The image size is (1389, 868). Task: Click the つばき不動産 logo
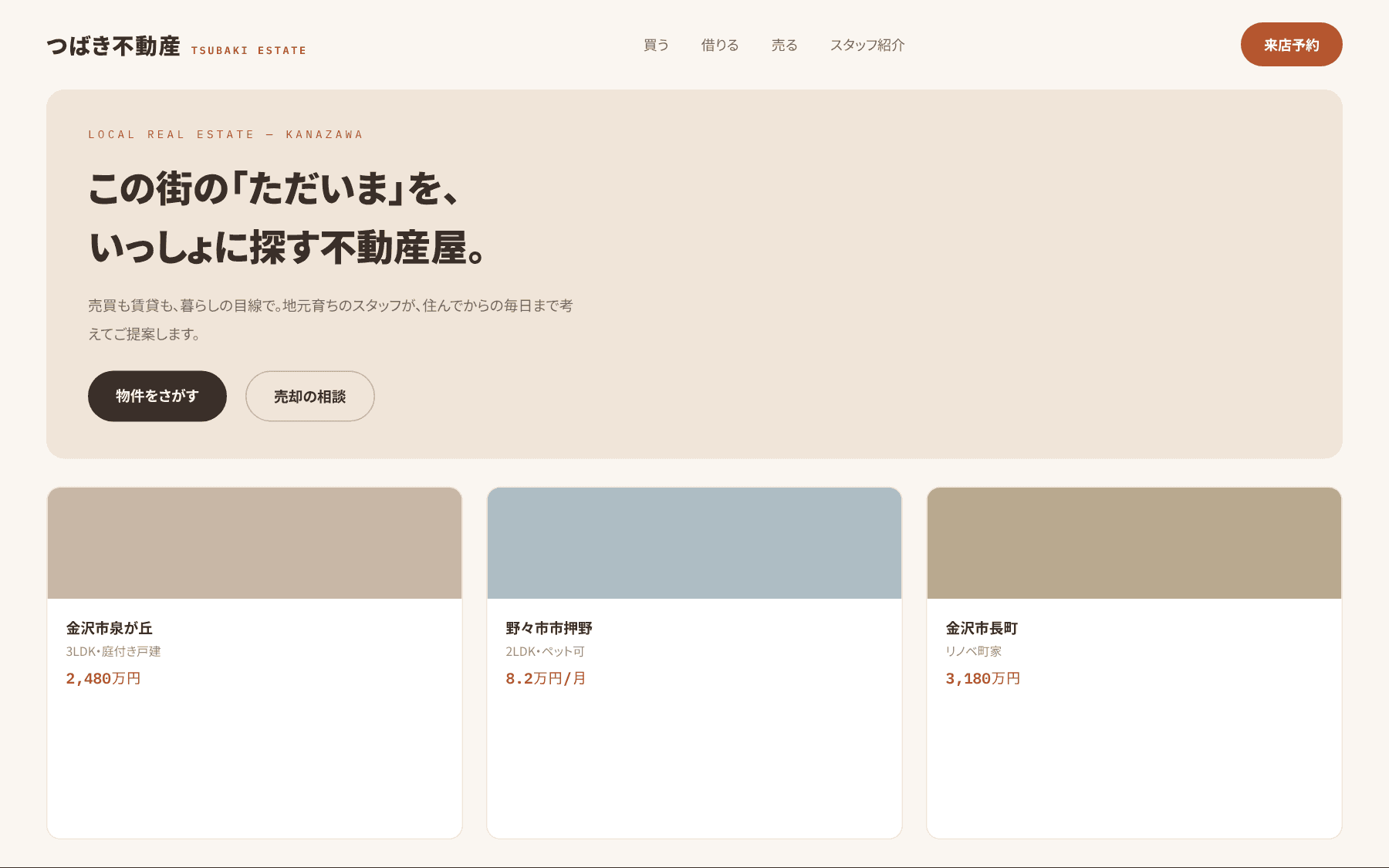(113, 46)
